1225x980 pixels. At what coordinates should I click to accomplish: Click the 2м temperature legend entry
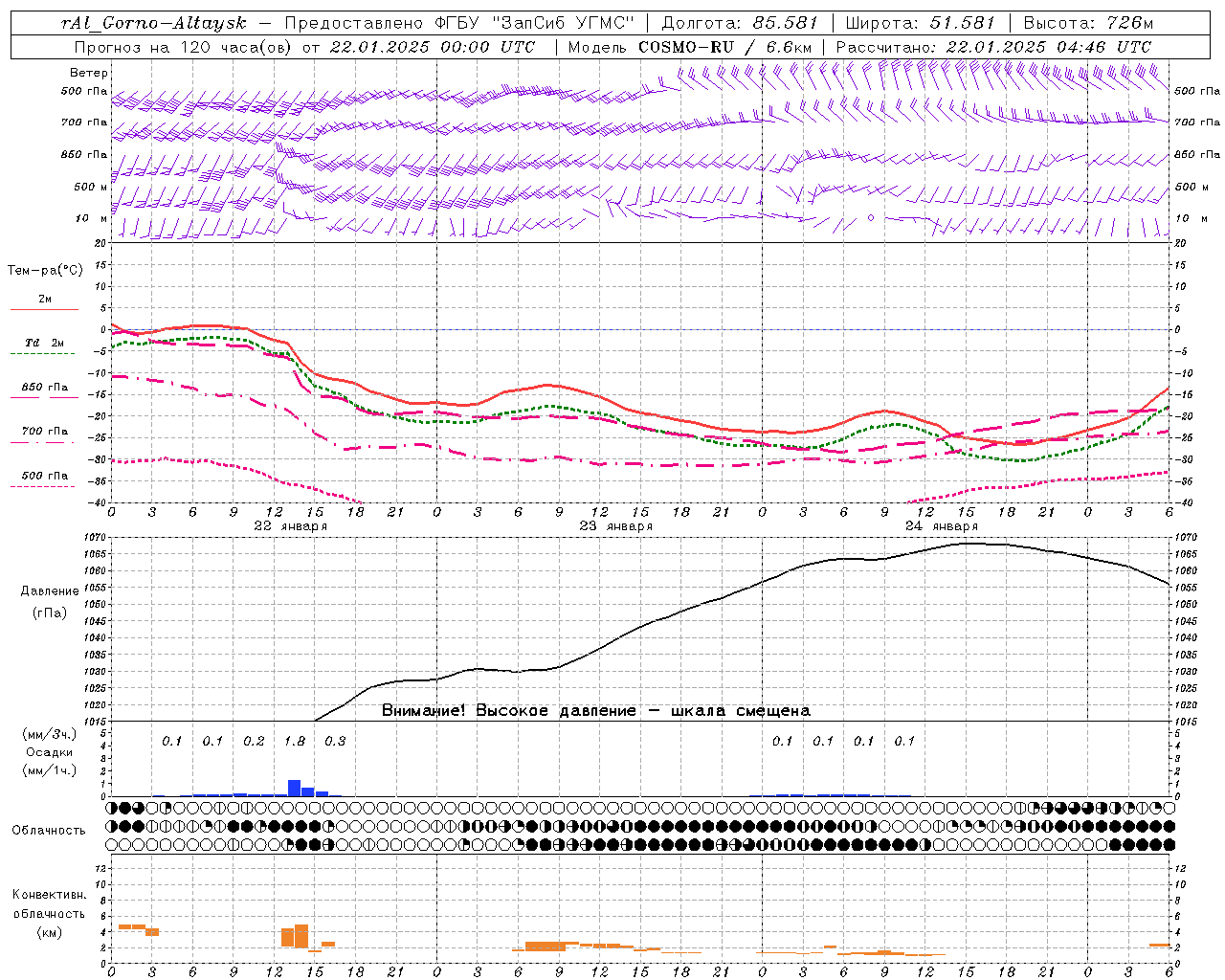45,300
